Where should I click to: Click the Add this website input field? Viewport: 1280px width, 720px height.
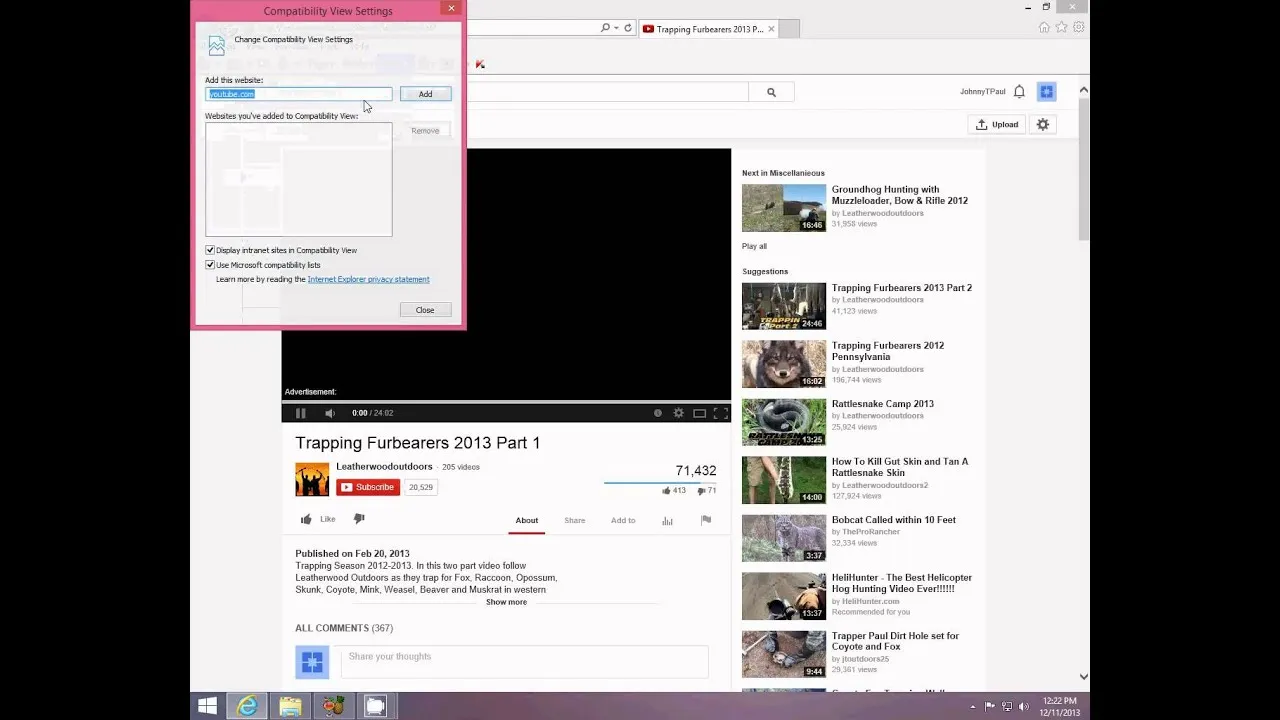299,94
